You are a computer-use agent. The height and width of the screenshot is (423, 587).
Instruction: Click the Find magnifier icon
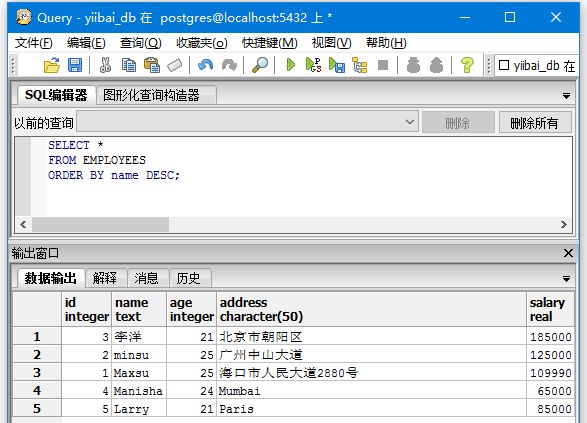[x=260, y=66]
